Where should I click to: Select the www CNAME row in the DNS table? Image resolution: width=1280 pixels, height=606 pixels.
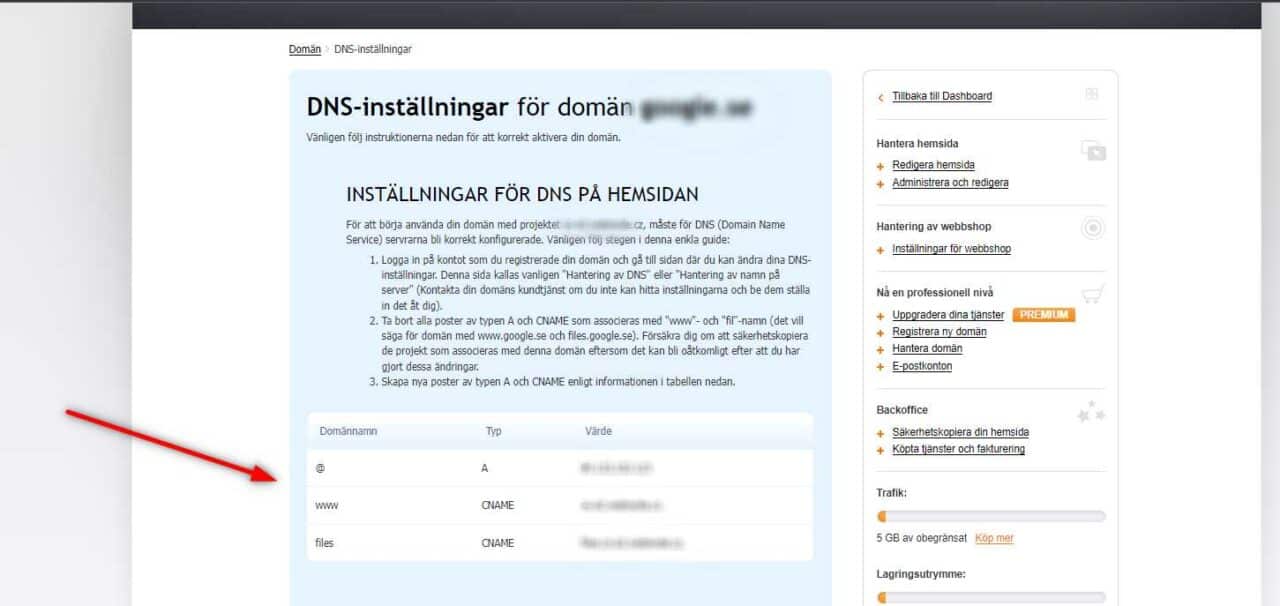click(560, 505)
